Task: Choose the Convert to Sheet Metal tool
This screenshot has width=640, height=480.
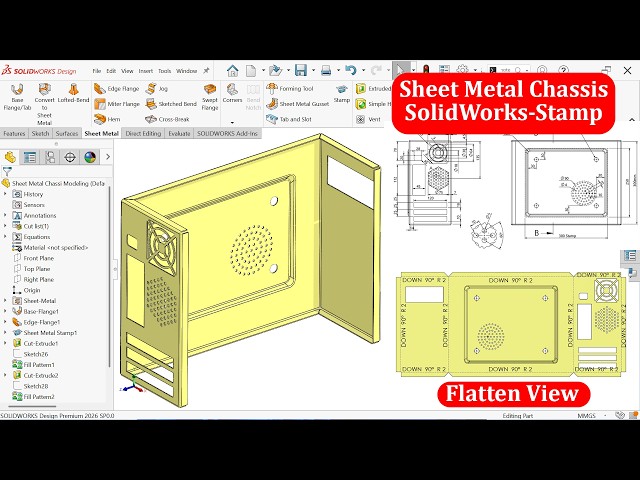Action: click(44, 104)
